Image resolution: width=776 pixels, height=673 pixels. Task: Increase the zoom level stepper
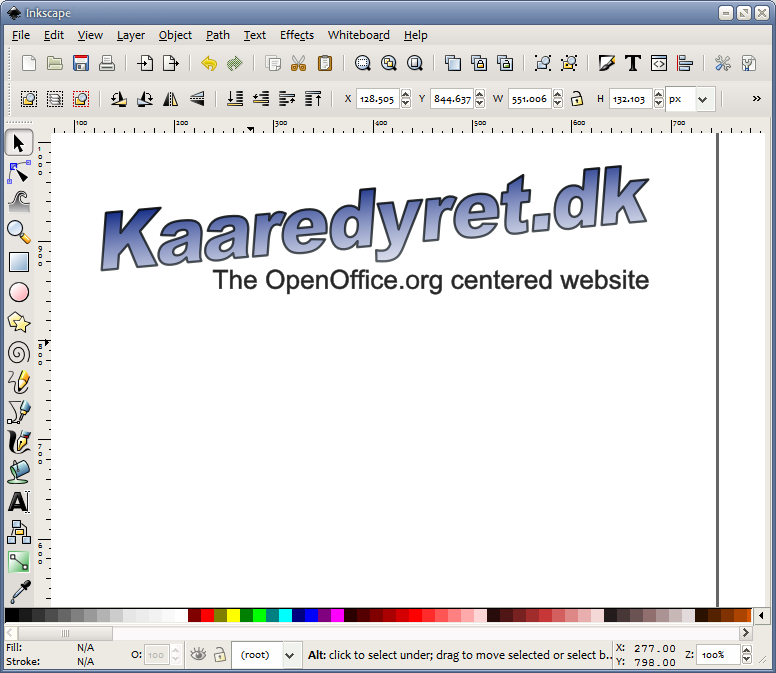coord(747,650)
